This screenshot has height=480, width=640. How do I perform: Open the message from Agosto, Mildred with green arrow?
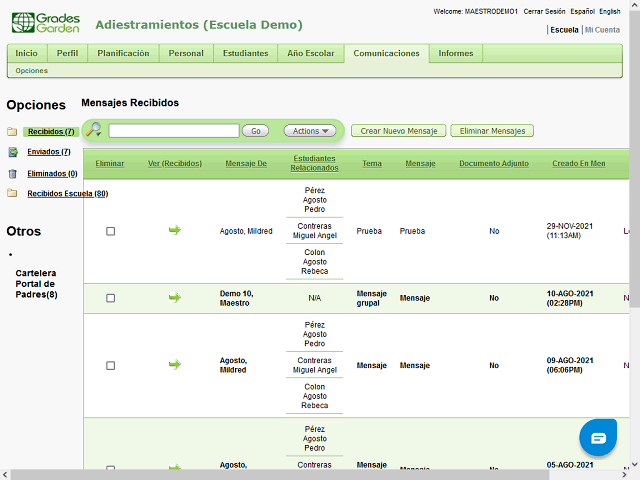click(175, 231)
